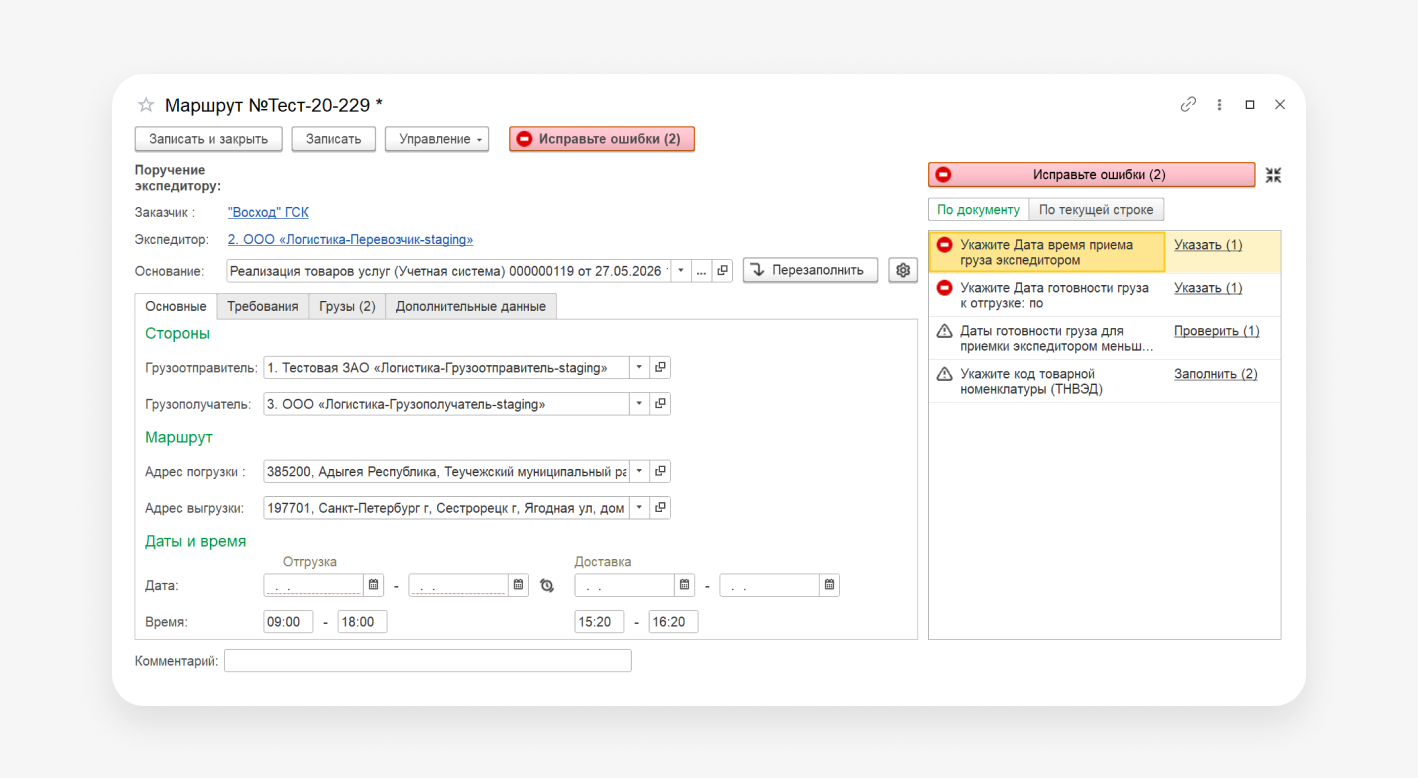Focus the Комментарий input field

pyautogui.click(x=428, y=661)
